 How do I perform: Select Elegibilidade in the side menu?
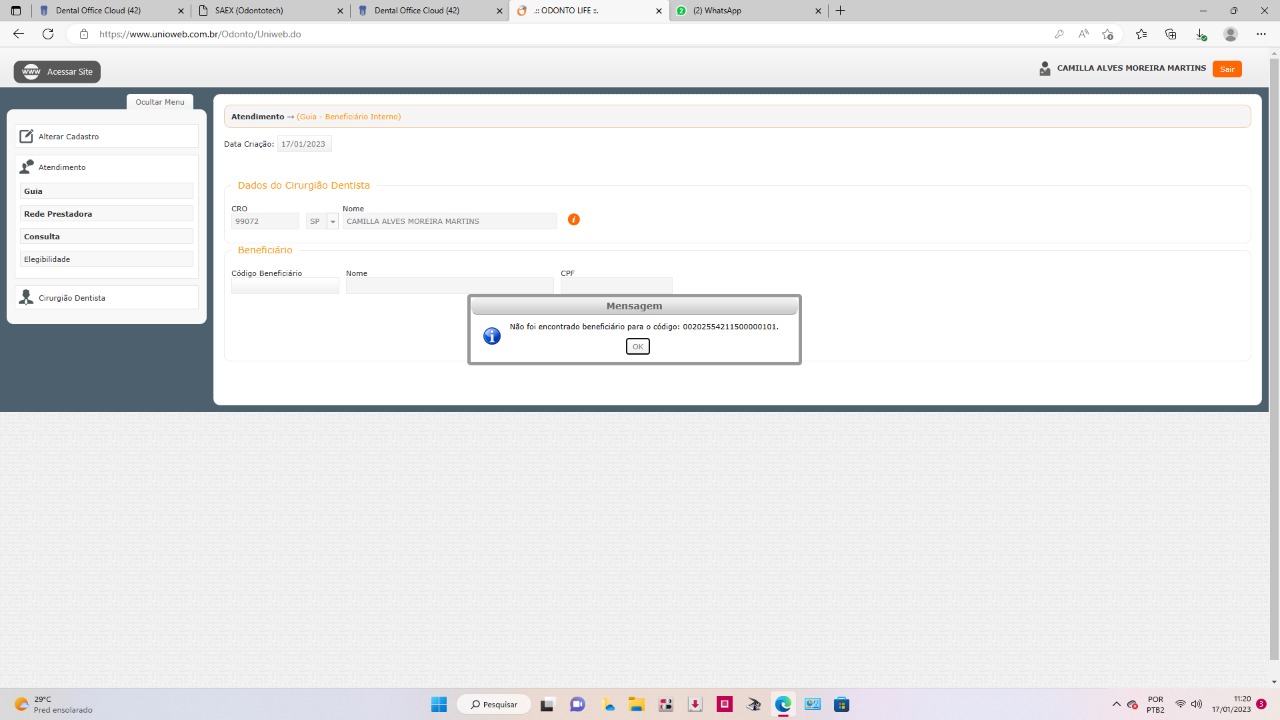107,259
